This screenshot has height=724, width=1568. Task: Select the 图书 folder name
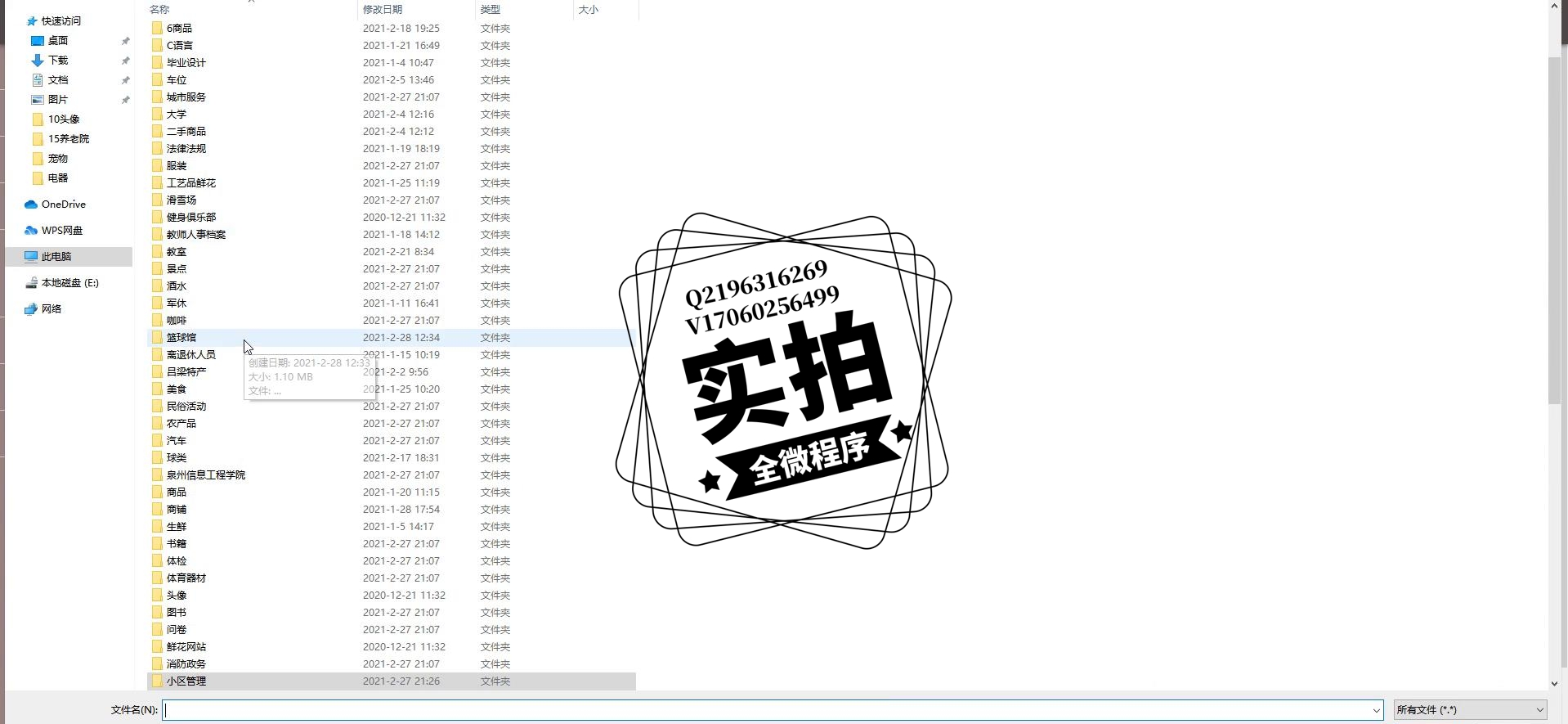[176, 612]
